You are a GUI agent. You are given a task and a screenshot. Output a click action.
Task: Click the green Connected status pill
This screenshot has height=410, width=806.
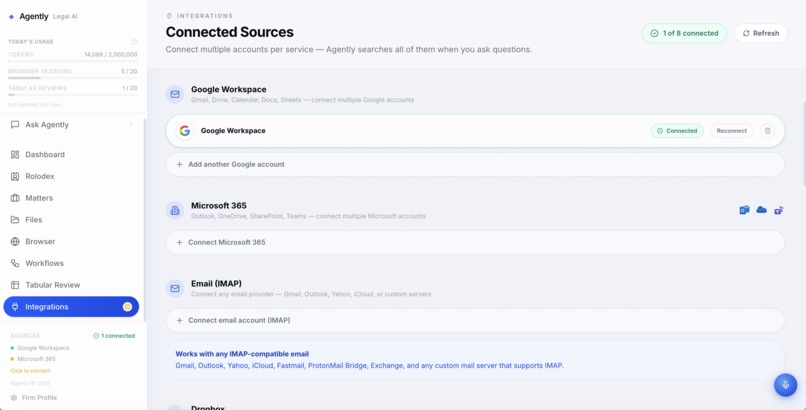point(677,131)
